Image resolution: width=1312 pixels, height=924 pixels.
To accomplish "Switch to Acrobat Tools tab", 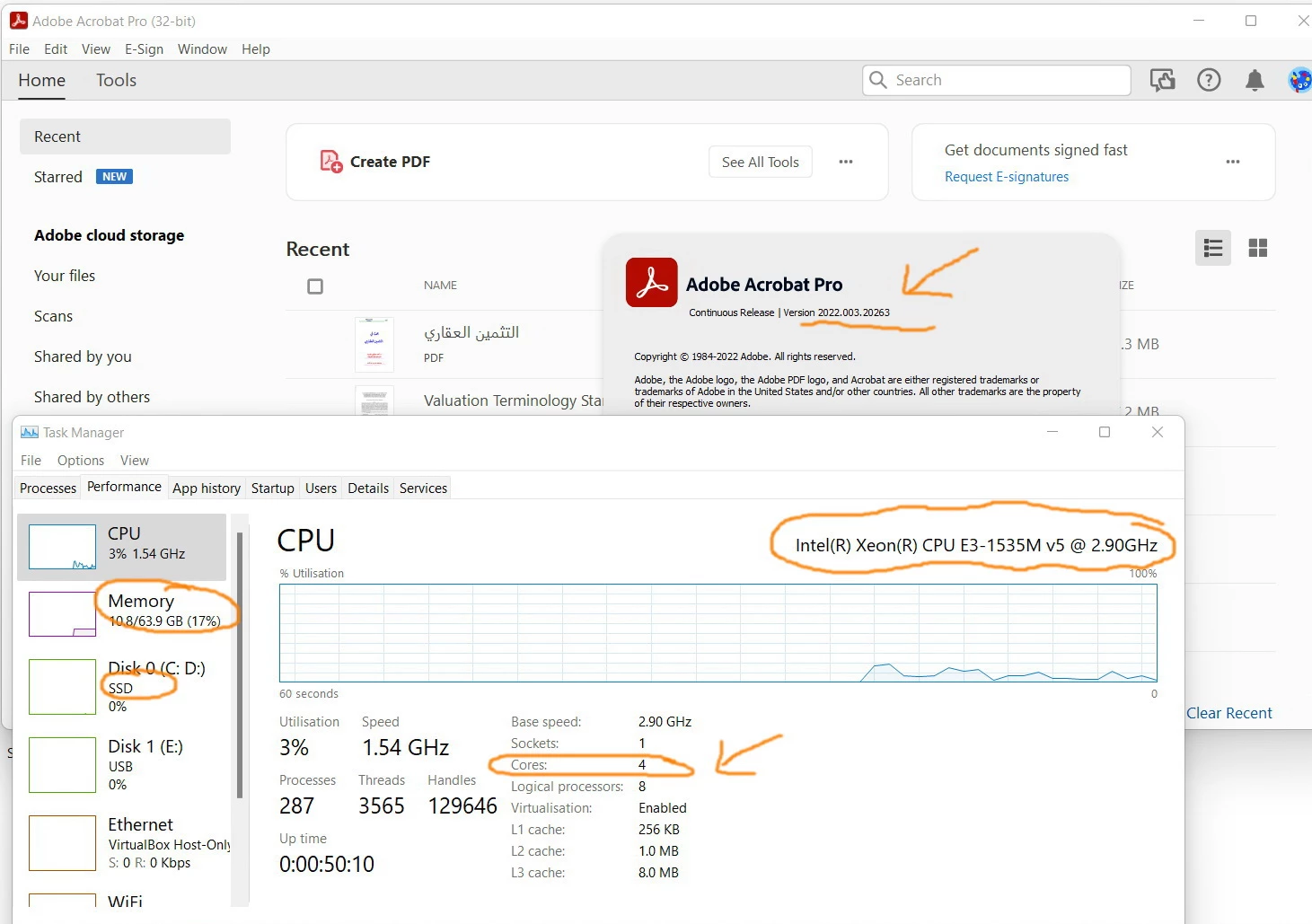I will click(x=117, y=80).
